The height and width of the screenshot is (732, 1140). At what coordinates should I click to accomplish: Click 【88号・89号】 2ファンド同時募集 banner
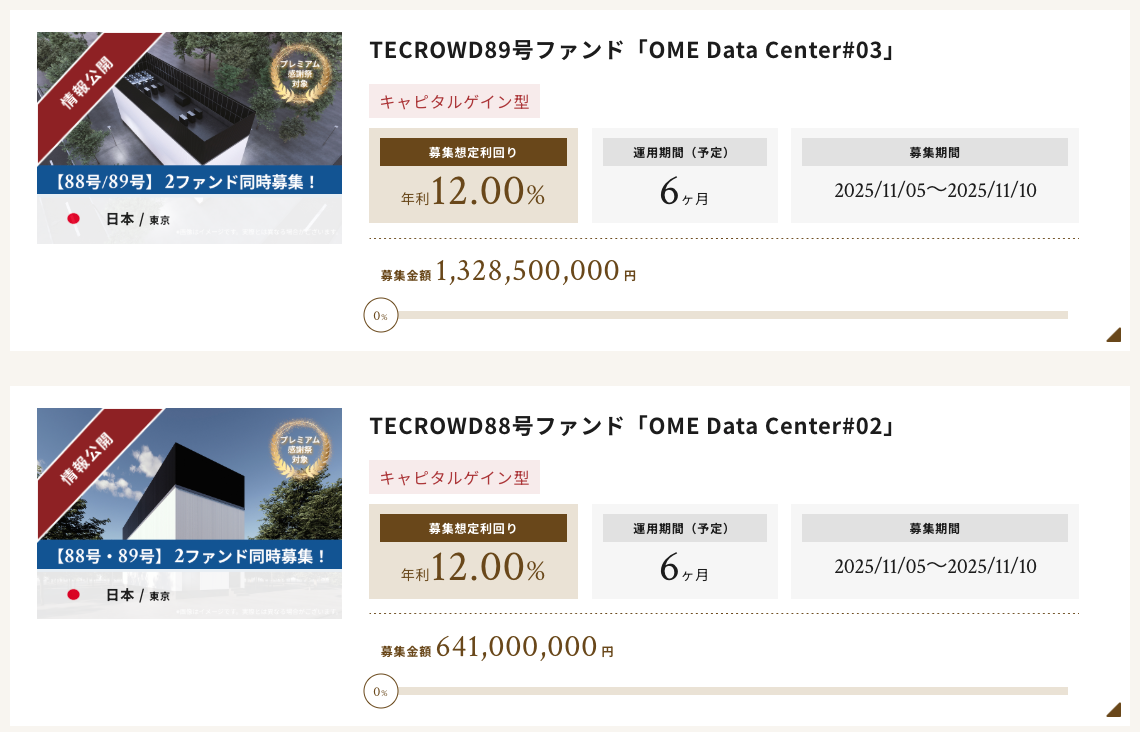[x=189, y=556]
